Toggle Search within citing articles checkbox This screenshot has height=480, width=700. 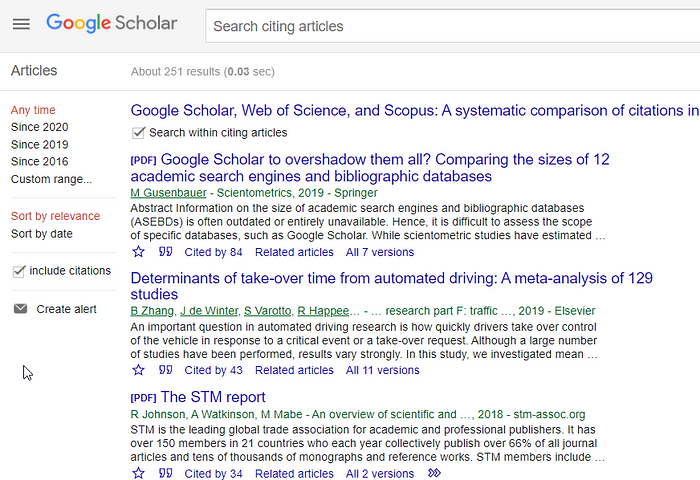tap(138, 133)
